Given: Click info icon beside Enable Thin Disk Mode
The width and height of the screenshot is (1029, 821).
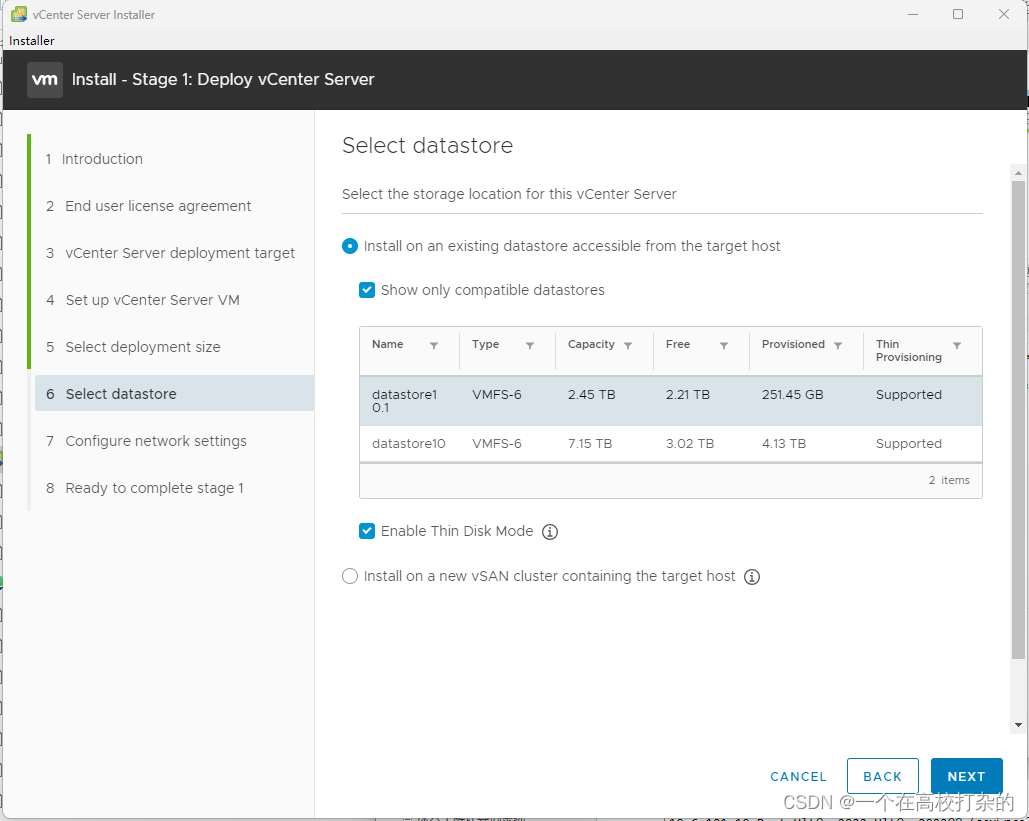Looking at the screenshot, I should click(550, 532).
